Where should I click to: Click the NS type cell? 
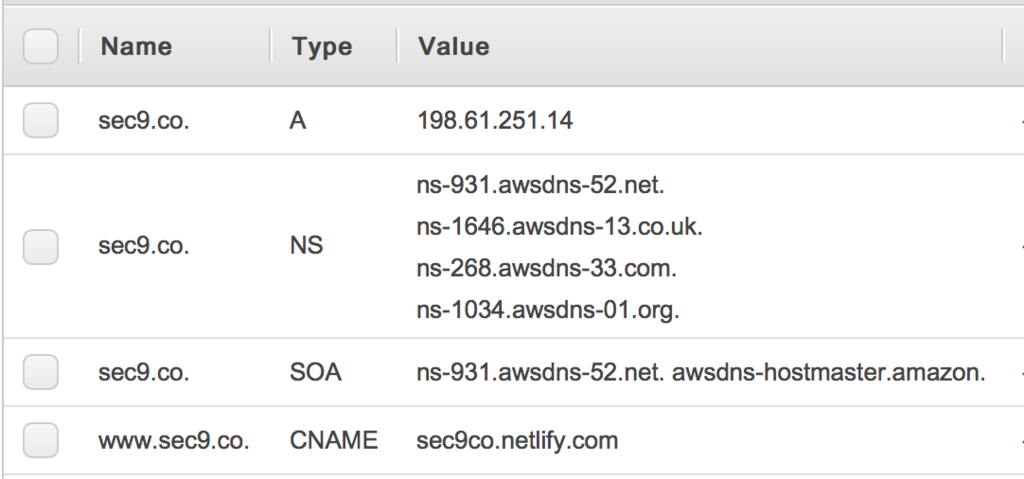[x=306, y=245]
